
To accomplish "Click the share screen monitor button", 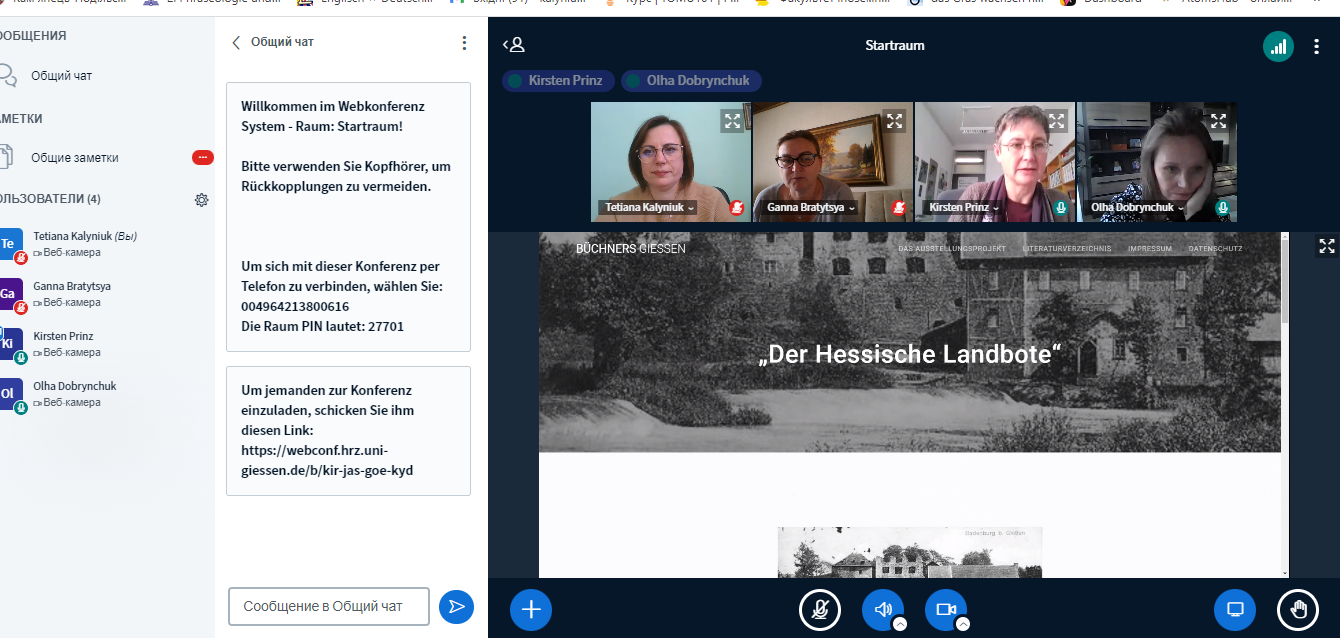I will point(1235,609).
